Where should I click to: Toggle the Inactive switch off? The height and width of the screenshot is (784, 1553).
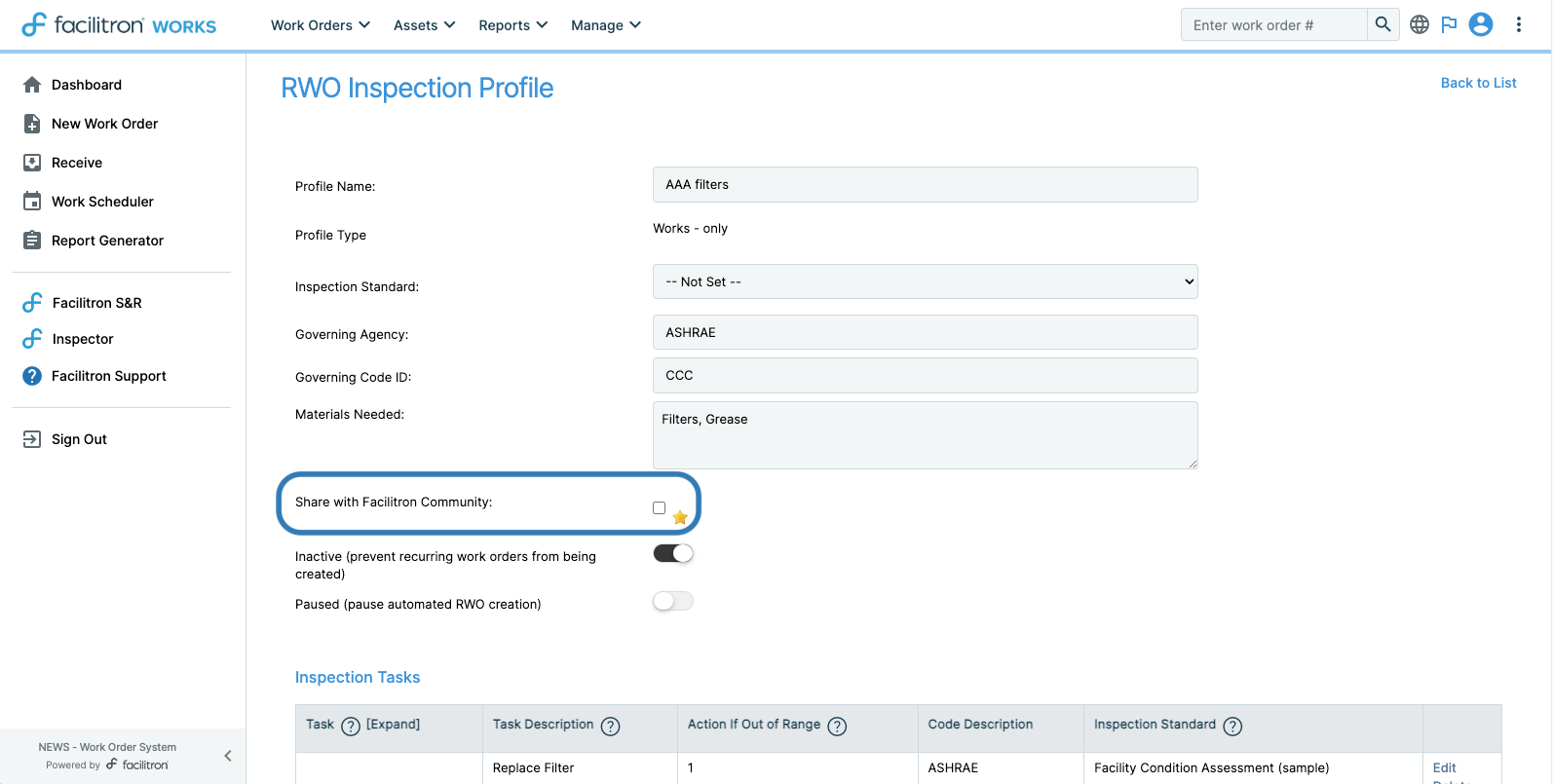[673, 553]
